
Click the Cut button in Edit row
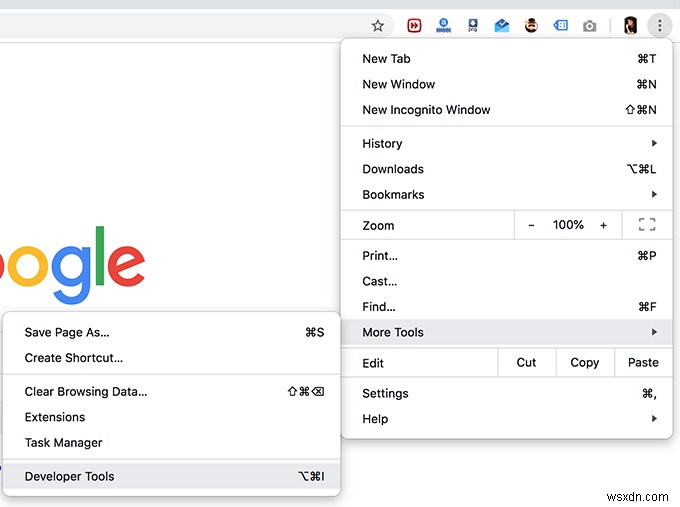tap(526, 363)
